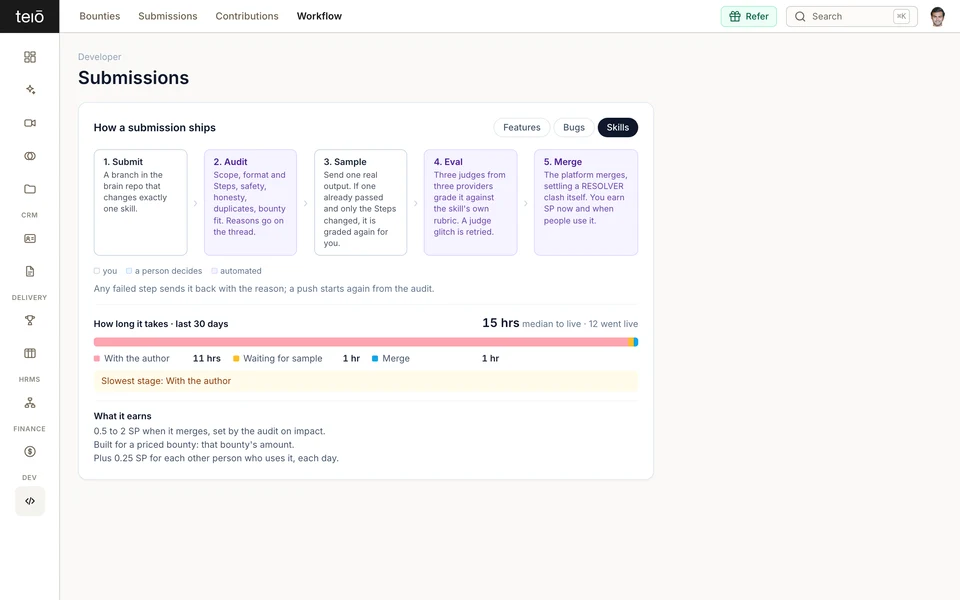Click the 3. Sample step card

(361, 203)
